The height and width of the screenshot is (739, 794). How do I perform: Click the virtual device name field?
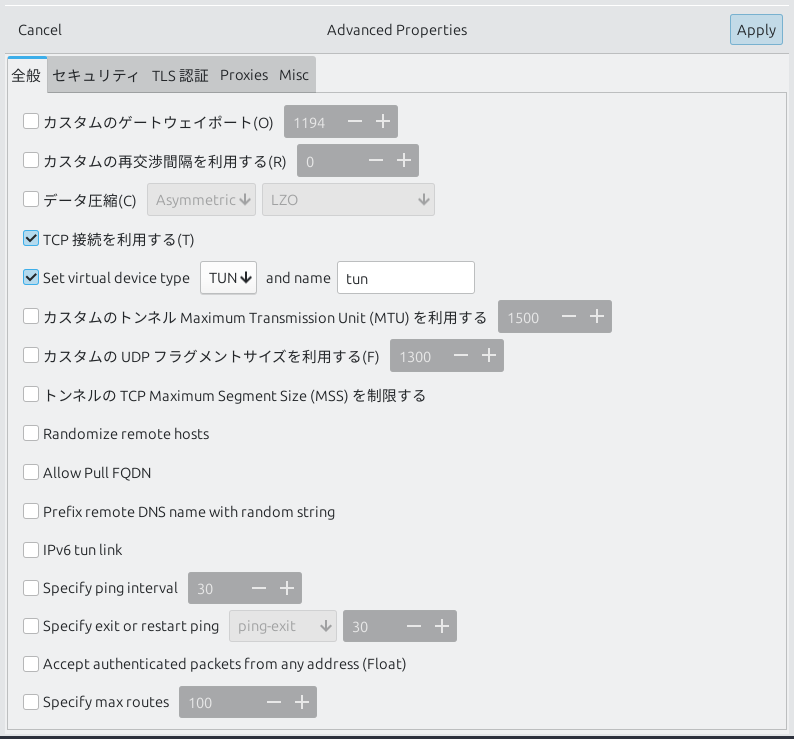406,278
